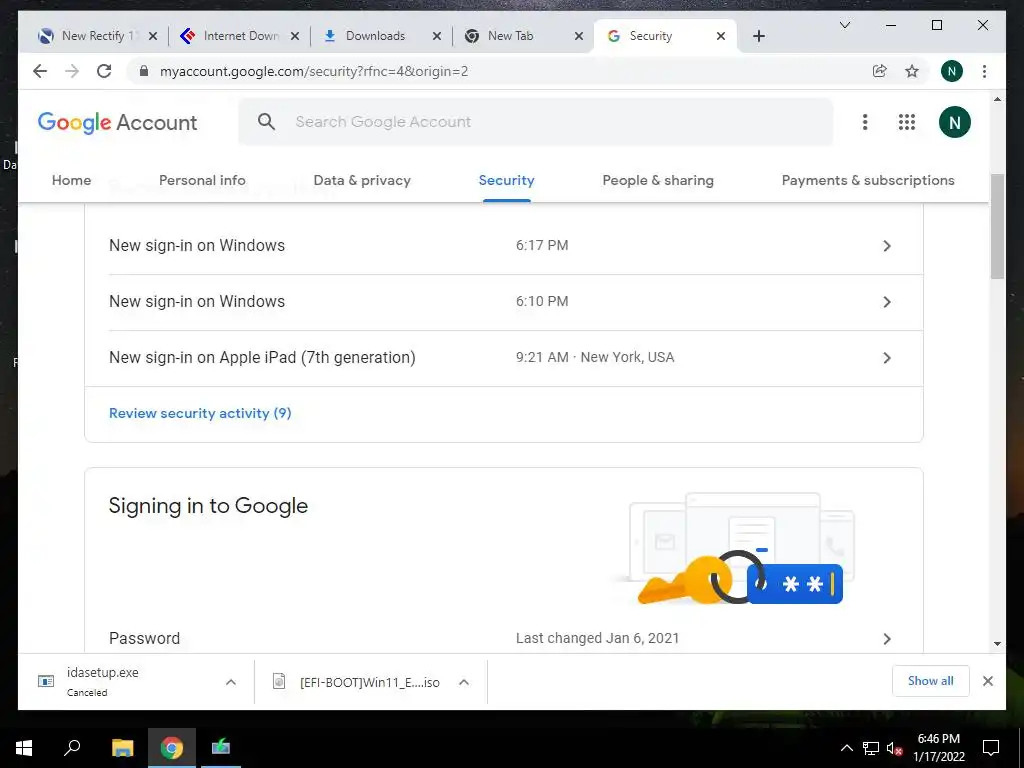Viewport: 1024px width, 768px height.
Task: Open the 6:10 PM Windows sign-in entry
Action: click(504, 302)
